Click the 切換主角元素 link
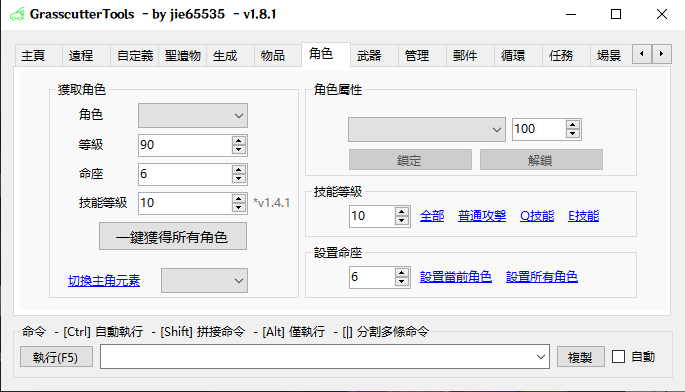This screenshot has width=685, height=392. click(104, 281)
